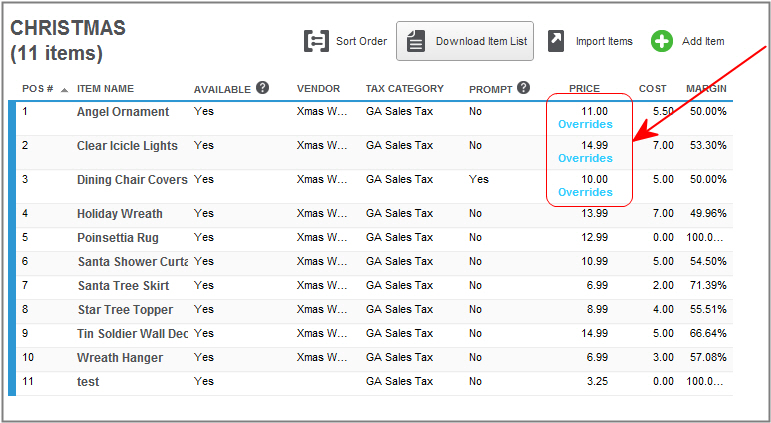Open the help icon next to AVAILABLE
The height and width of the screenshot is (423, 771).
[263, 88]
